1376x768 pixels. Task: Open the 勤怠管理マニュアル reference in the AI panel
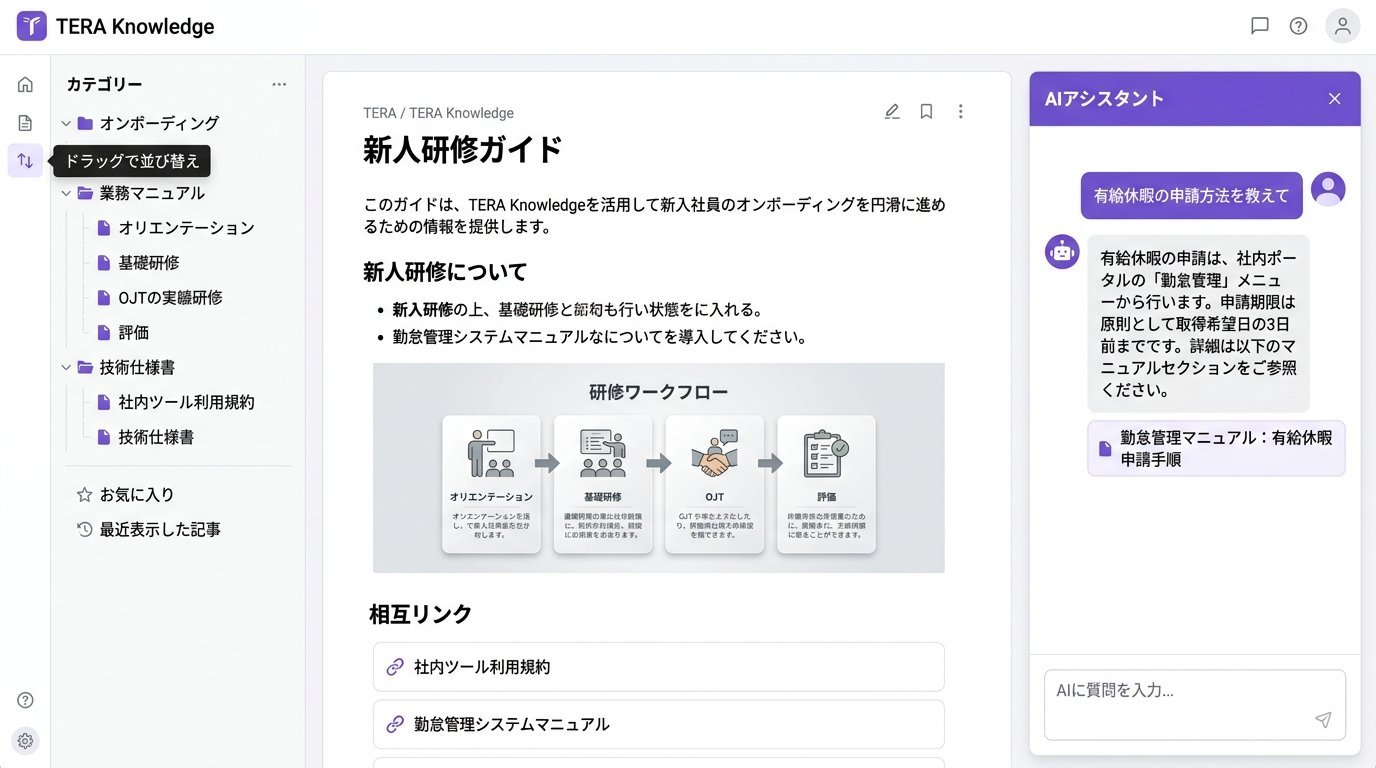point(1215,448)
